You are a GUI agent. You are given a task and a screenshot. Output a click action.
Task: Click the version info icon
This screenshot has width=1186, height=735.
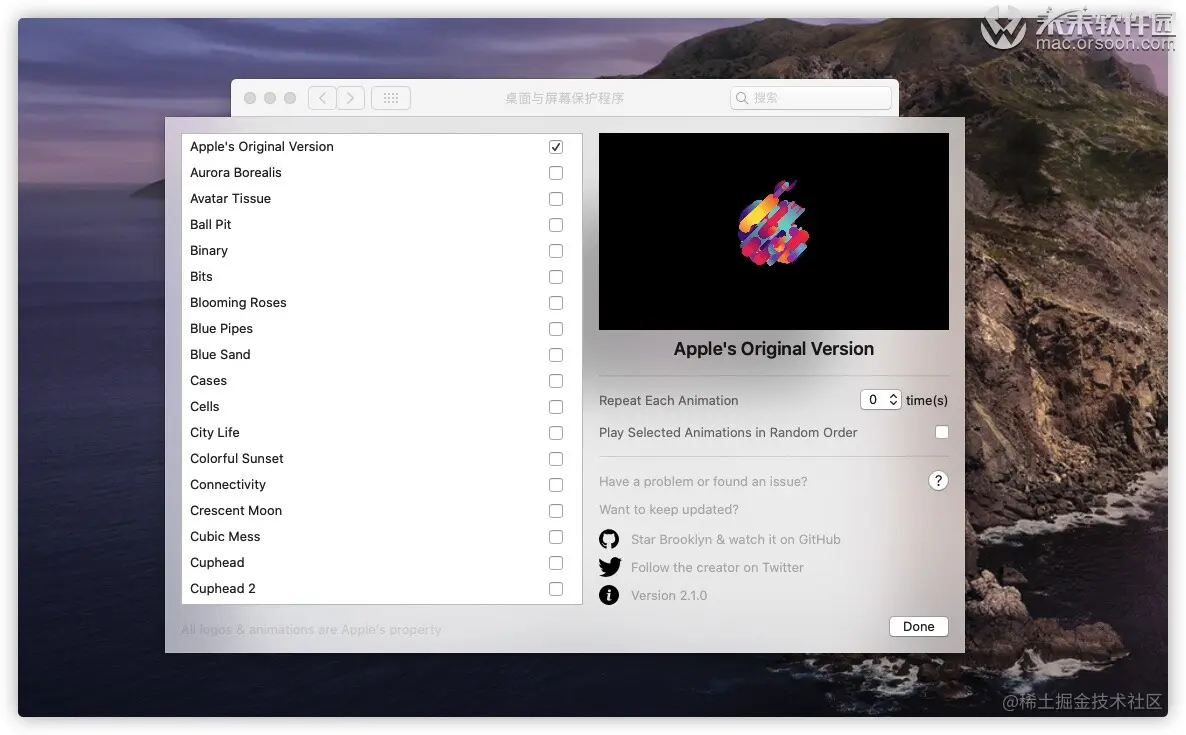pos(609,595)
